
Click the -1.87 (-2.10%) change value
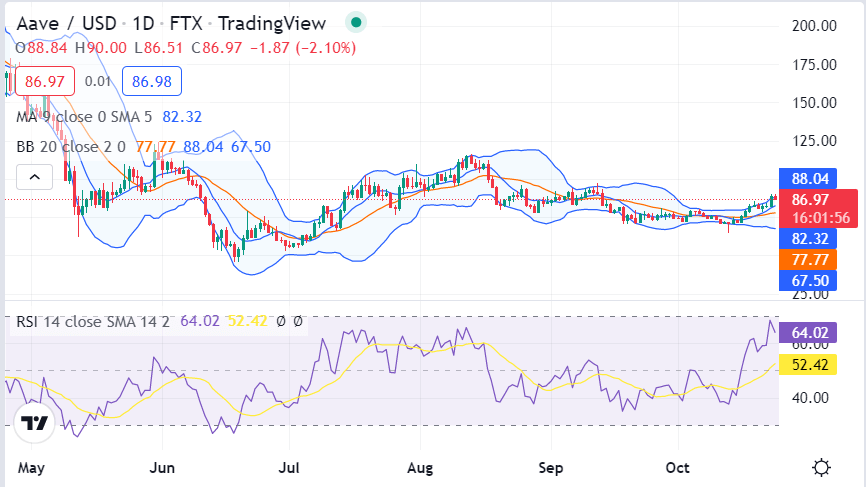coord(303,48)
